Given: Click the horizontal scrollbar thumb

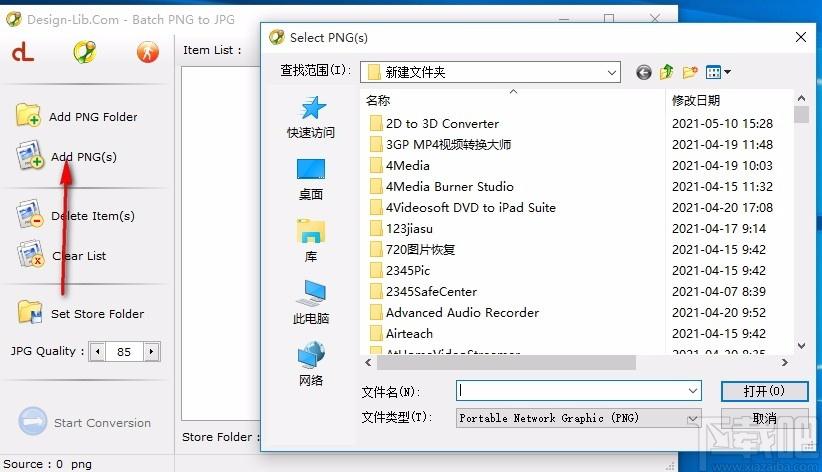Looking at the screenshot, I should tap(506, 362).
